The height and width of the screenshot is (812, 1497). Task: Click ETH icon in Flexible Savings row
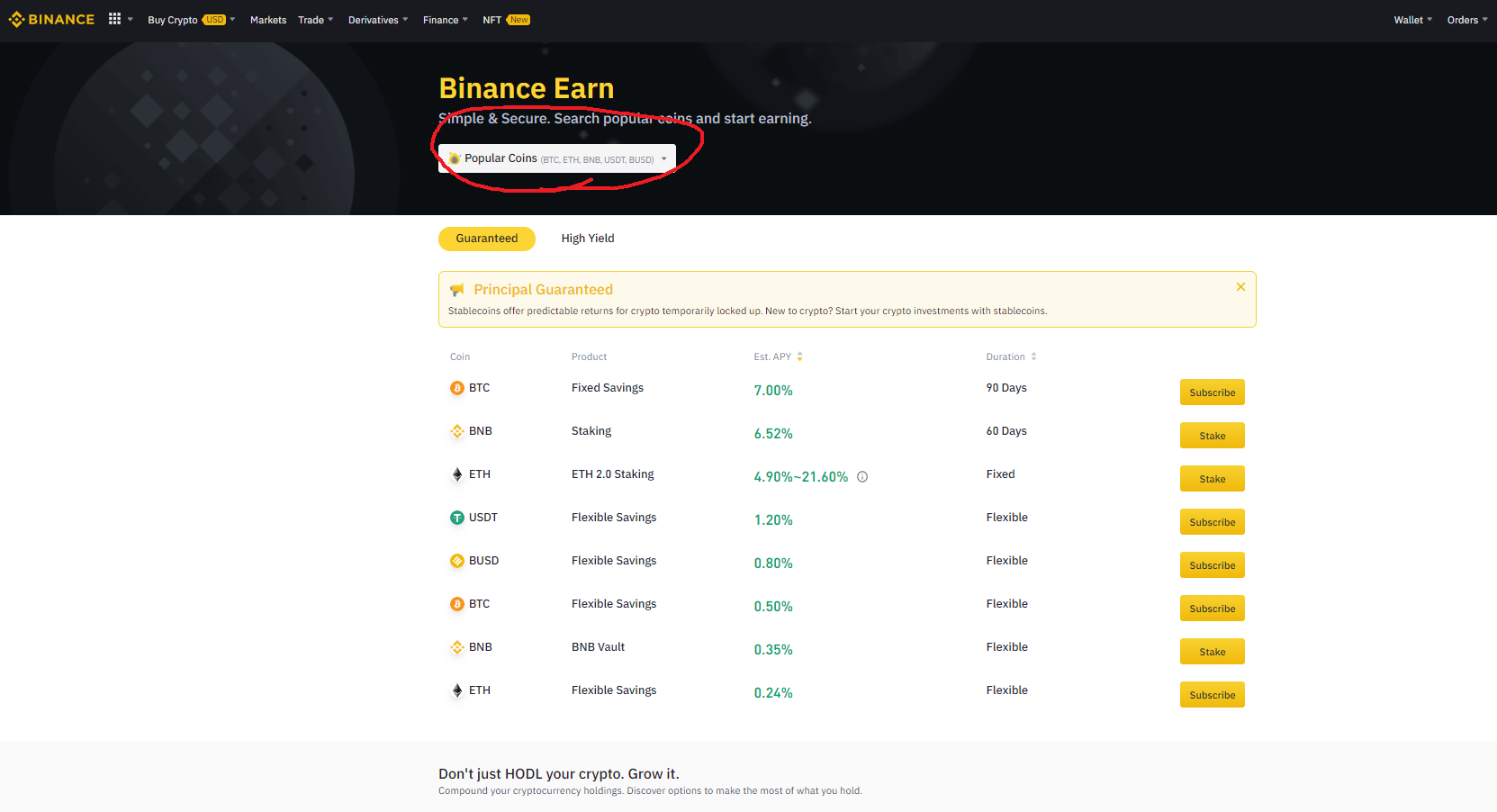coord(457,690)
